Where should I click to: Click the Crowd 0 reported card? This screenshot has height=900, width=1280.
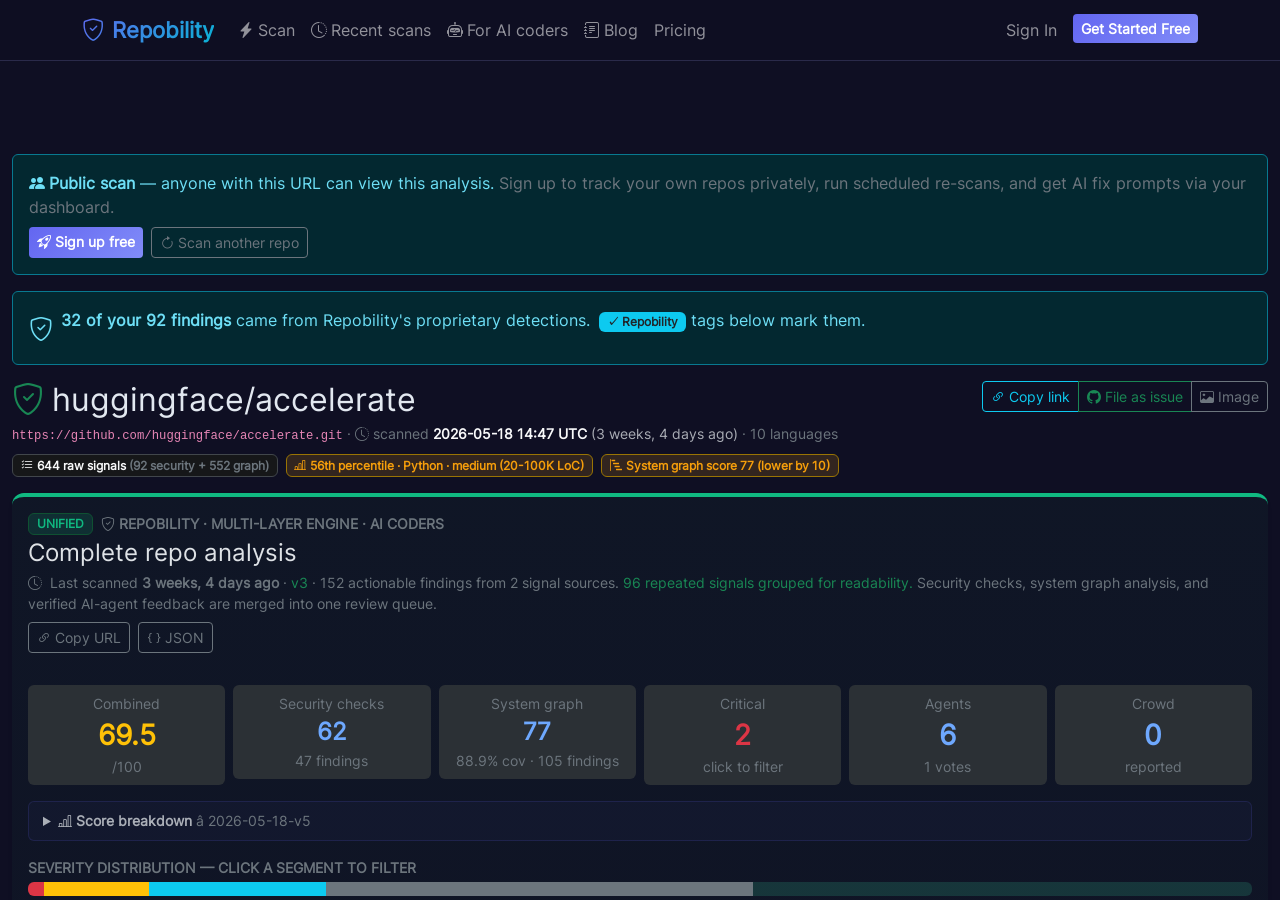point(1153,735)
